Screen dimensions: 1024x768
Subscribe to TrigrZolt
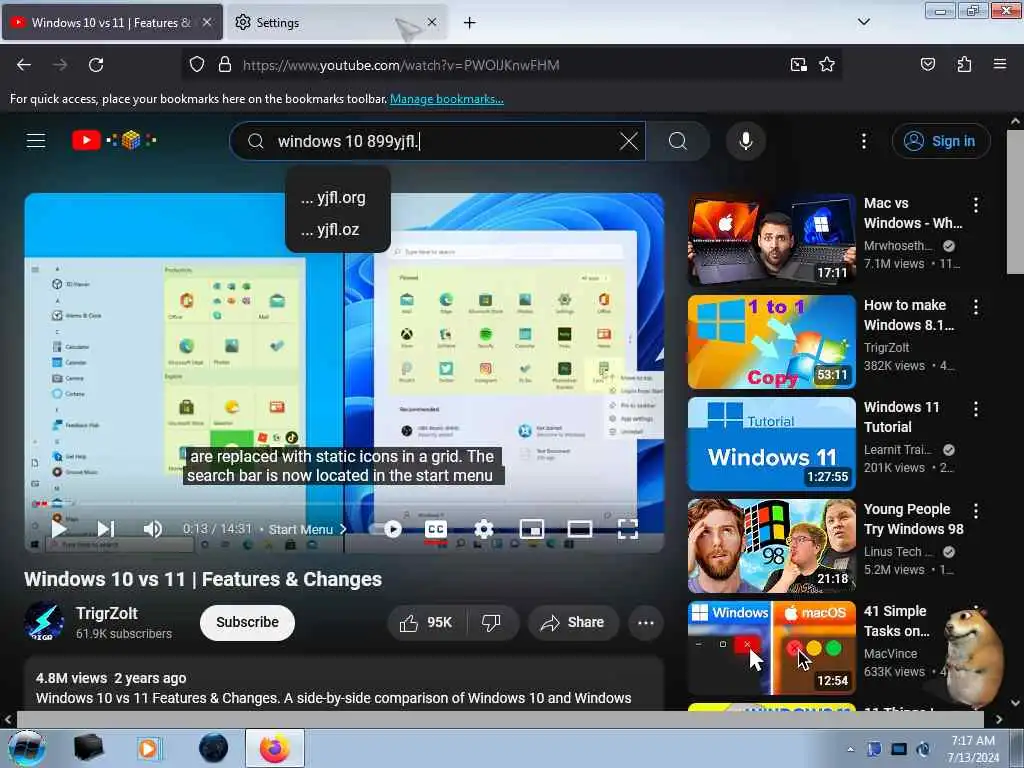(248, 622)
